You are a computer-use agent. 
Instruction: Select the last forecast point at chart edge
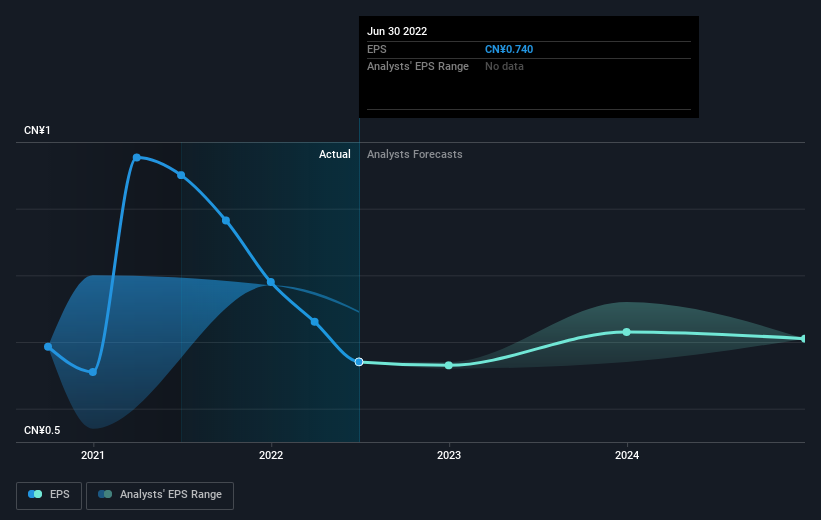[x=804, y=339]
